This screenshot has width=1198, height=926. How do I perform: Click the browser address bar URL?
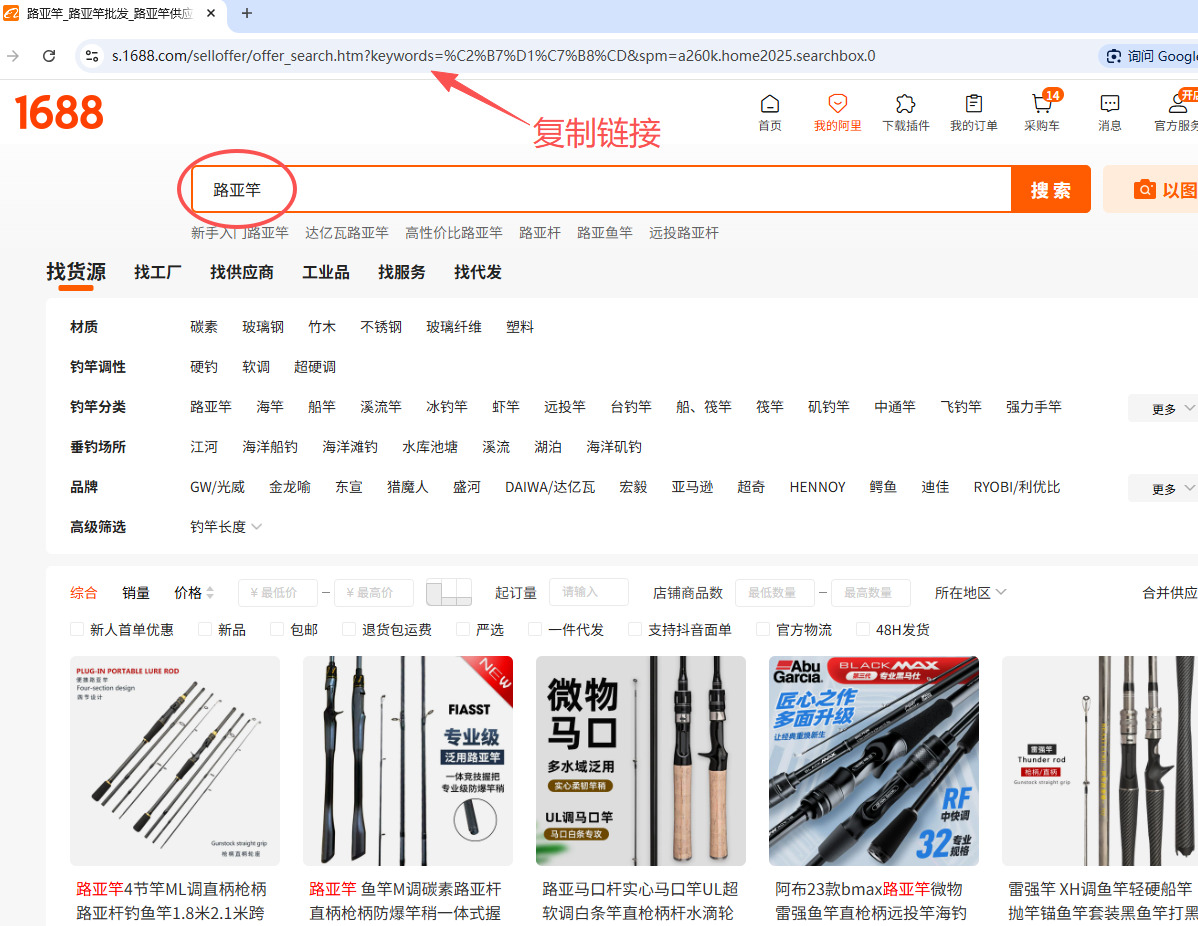point(494,56)
